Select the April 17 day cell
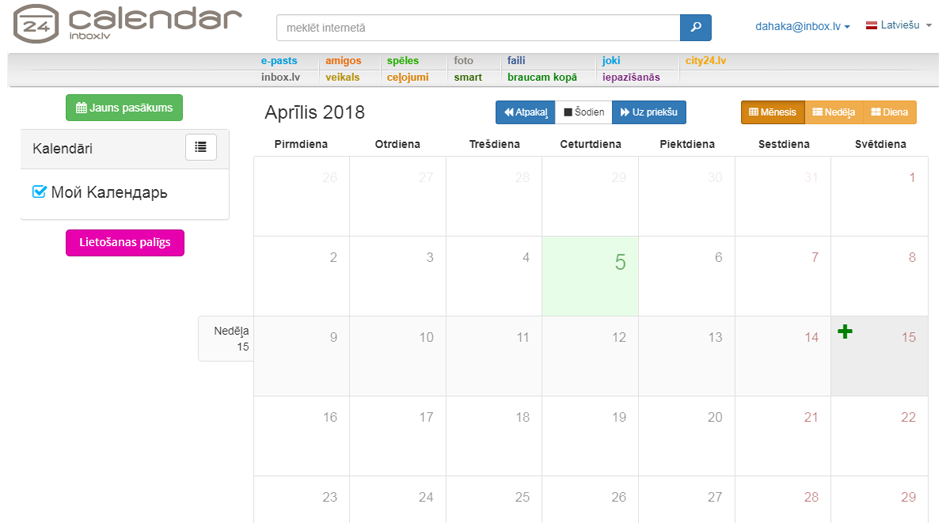Viewport: 950px width, 524px height. point(397,436)
